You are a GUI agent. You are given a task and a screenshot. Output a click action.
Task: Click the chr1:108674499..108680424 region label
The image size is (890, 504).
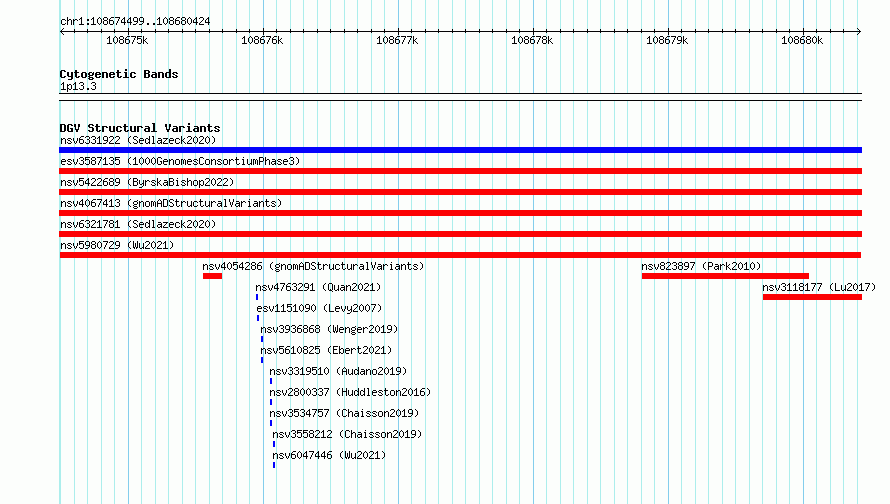(x=135, y=22)
